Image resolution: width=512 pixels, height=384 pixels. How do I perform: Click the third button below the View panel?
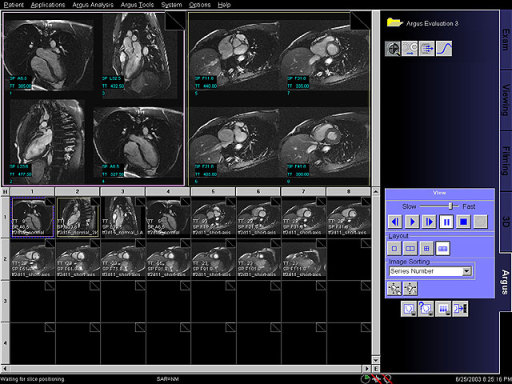443,309
